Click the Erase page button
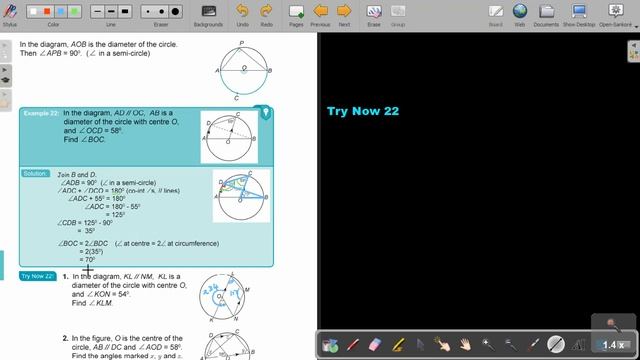The image size is (640, 360). tap(374, 15)
